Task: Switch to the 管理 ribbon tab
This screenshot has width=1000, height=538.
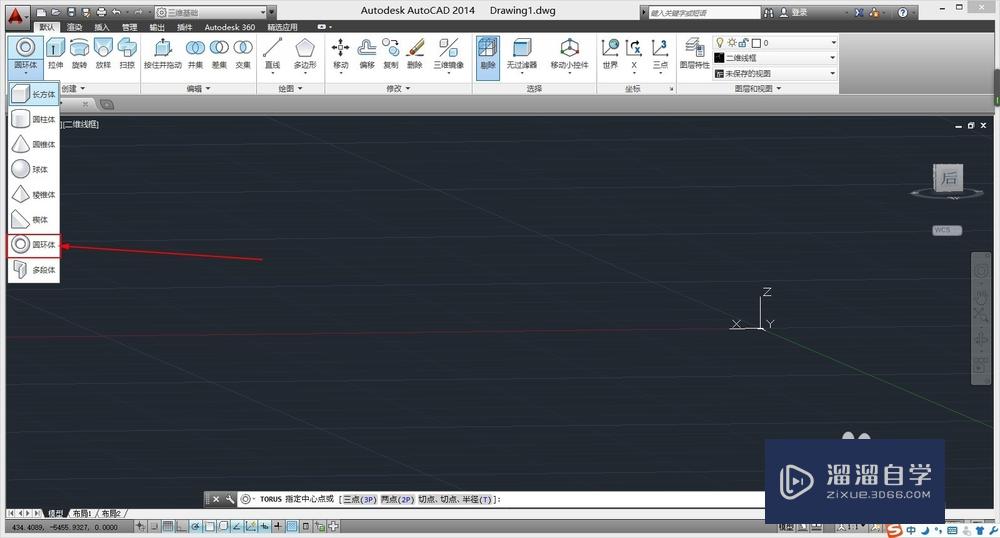Action: click(129, 27)
